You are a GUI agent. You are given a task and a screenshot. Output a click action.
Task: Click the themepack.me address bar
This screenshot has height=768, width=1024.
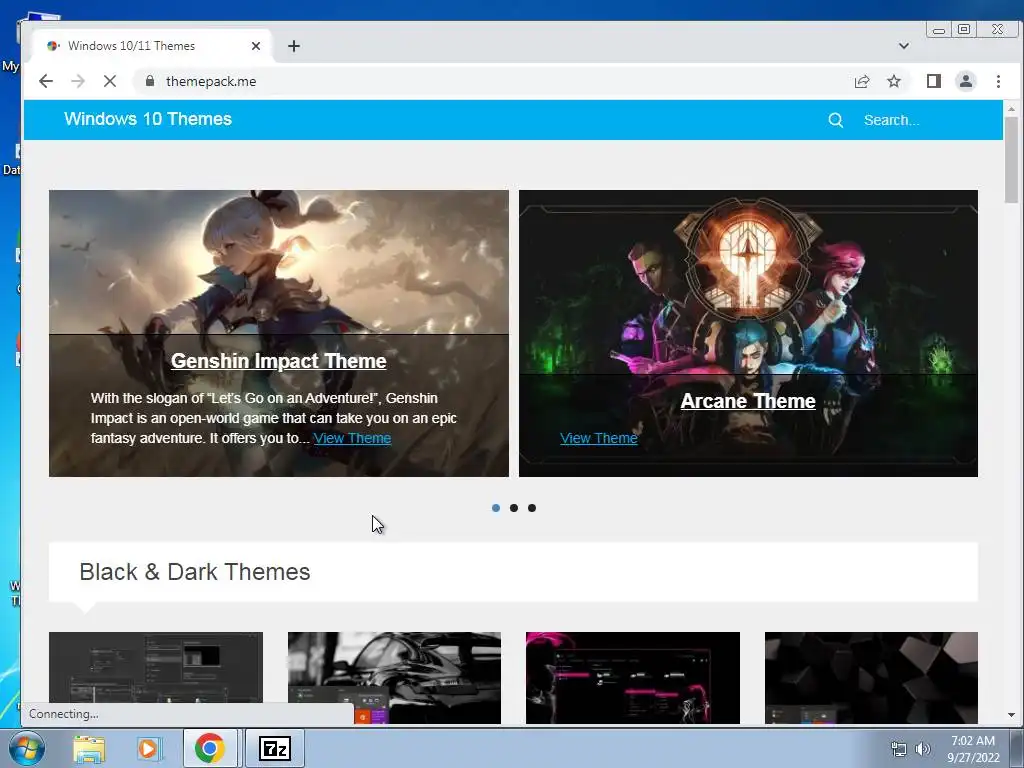pos(490,82)
